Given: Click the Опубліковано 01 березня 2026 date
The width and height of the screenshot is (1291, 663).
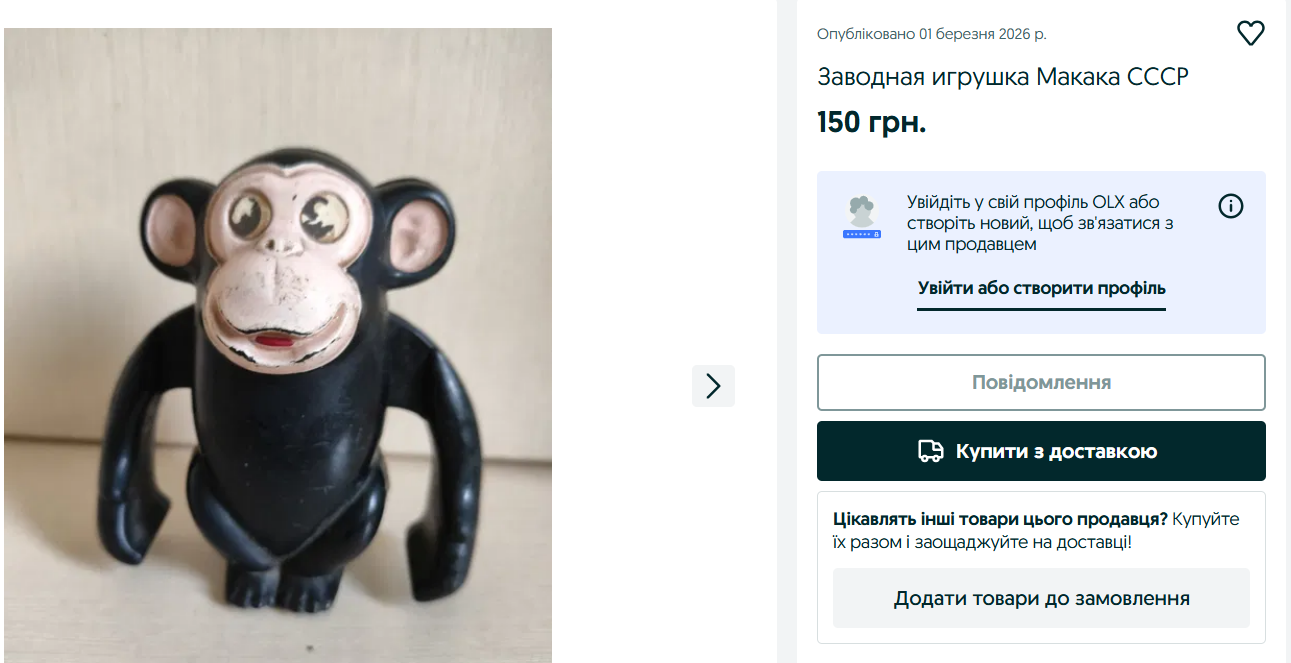Looking at the screenshot, I should point(932,34).
